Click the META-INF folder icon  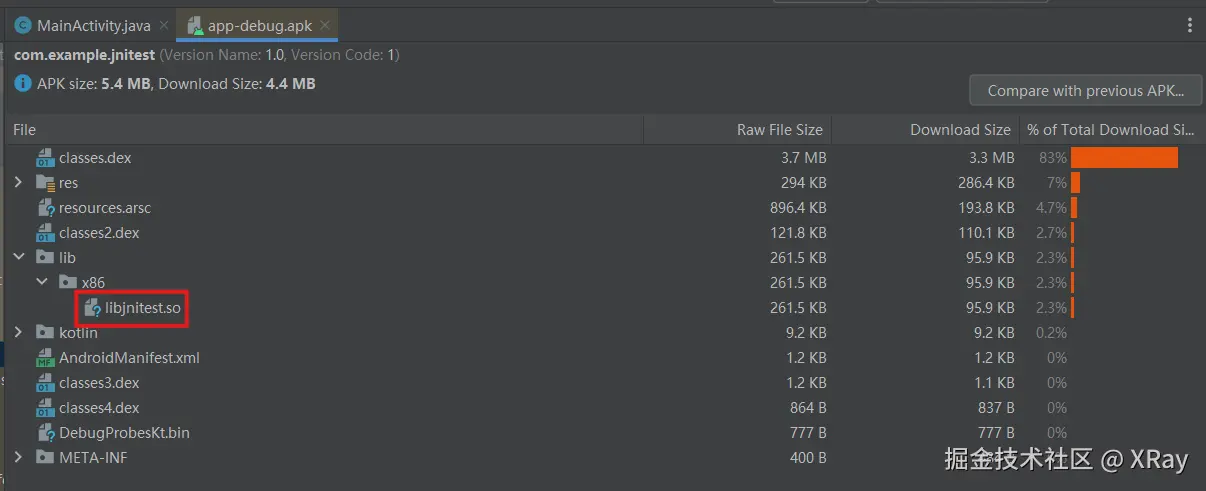point(45,458)
